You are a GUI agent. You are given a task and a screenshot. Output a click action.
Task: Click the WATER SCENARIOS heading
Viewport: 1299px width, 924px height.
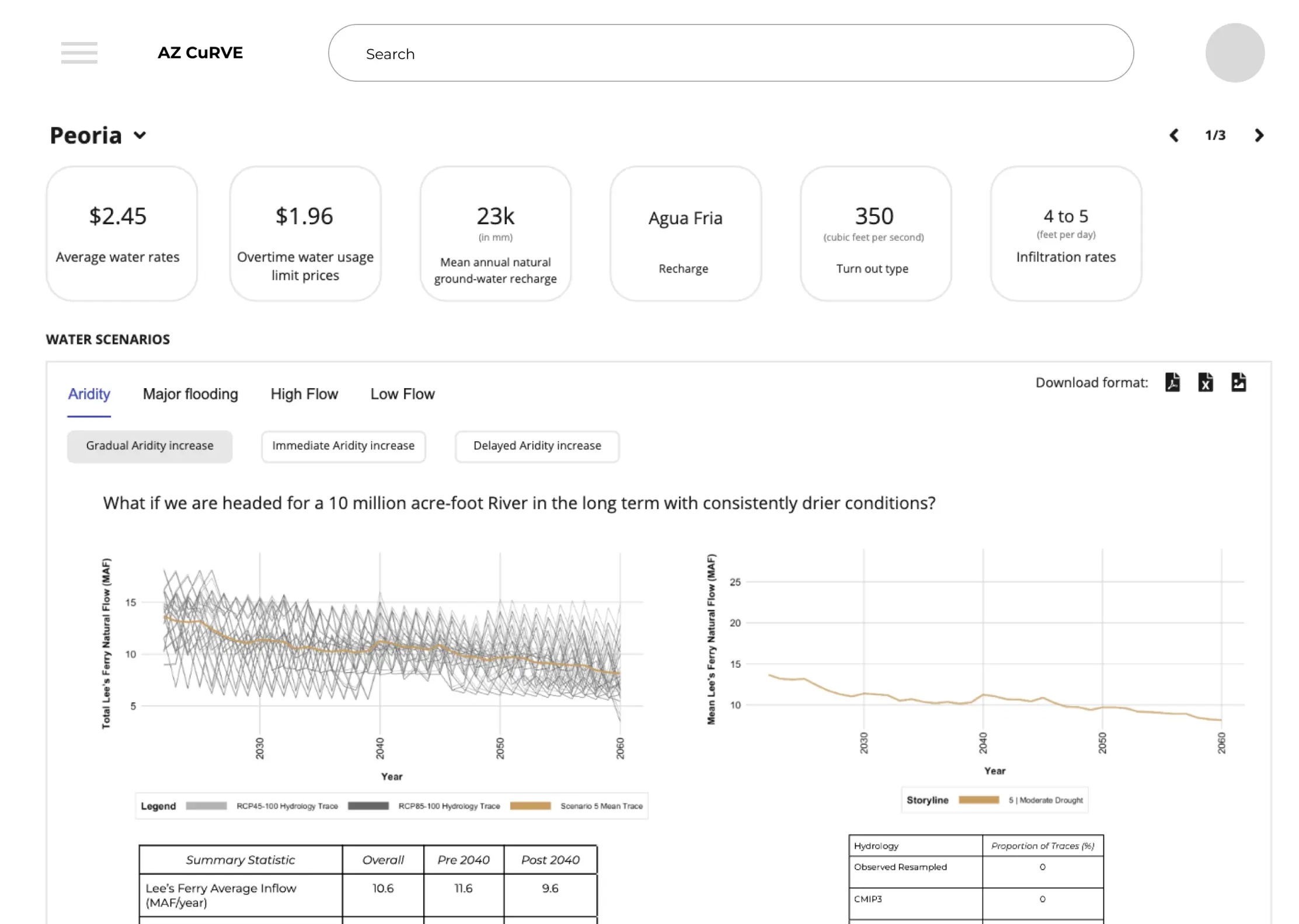coord(108,340)
